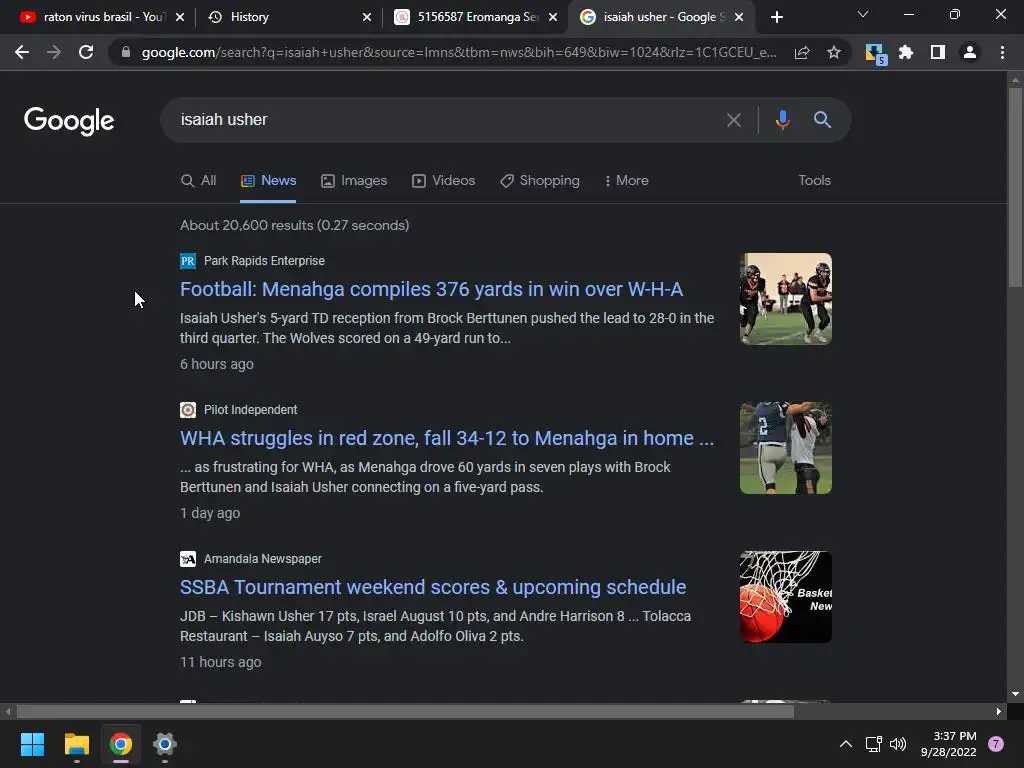Click into the isaiah usher search field

click(x=444, y=120)
